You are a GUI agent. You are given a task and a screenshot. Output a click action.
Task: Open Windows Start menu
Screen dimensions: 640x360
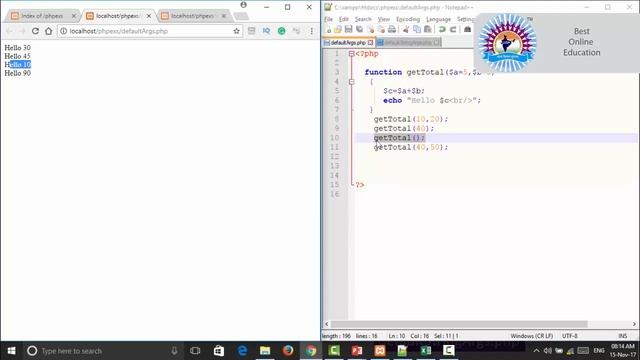pos(11,351)
